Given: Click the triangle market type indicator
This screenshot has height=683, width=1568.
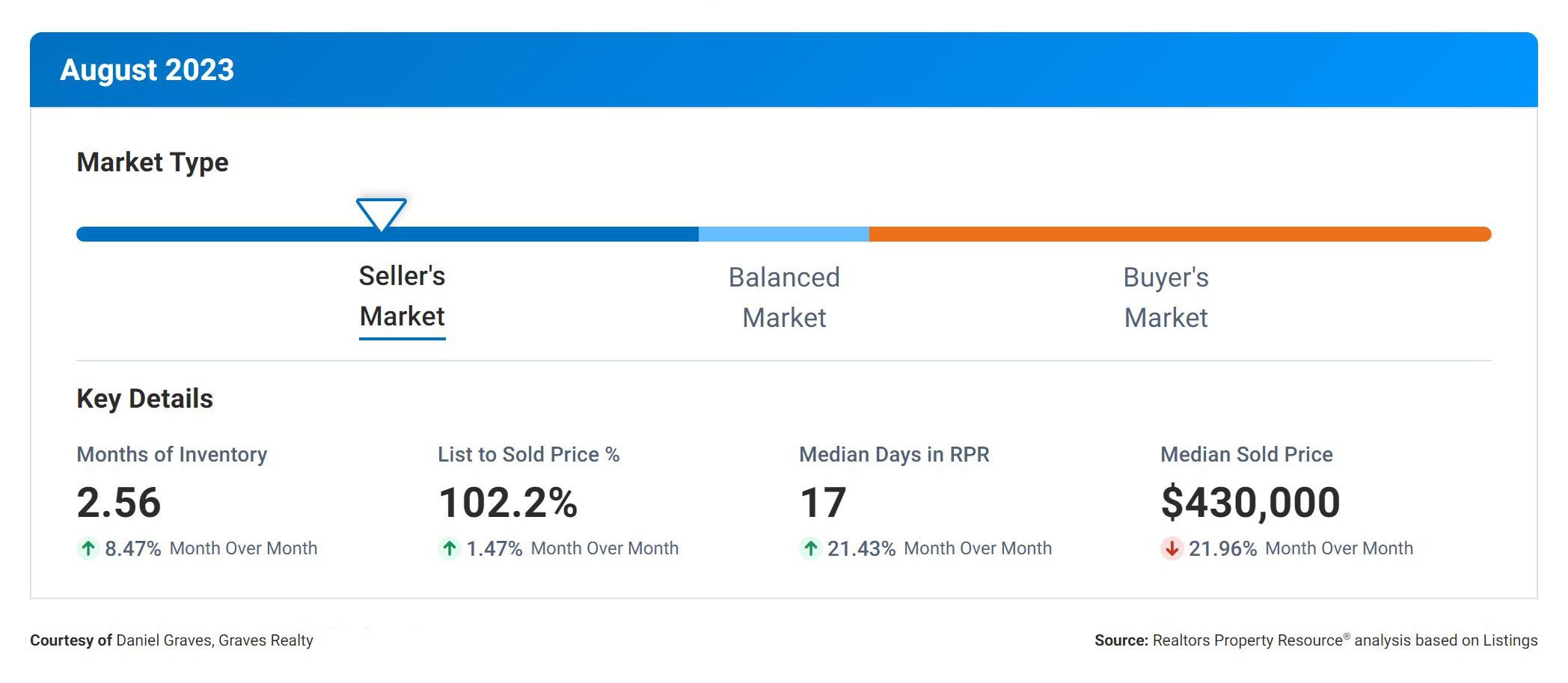Looking at the screenshot, I should [382, 215].
